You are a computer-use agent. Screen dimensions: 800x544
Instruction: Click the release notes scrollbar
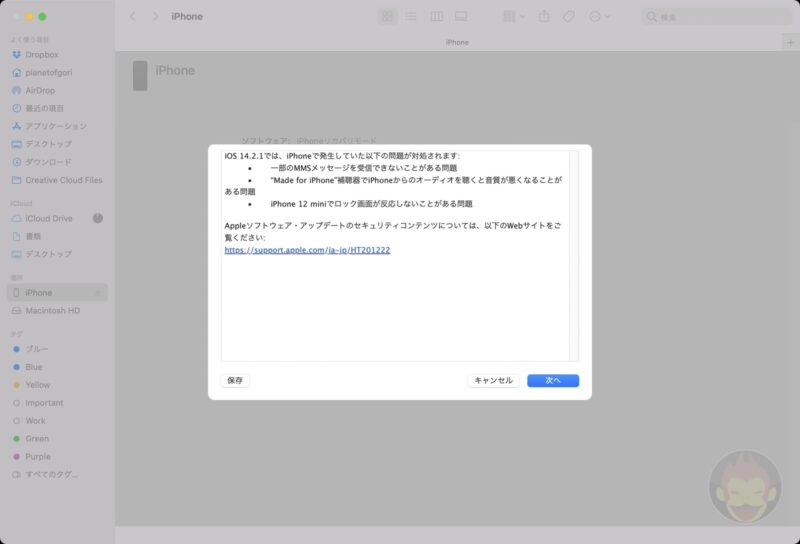[x=574, y=256]
